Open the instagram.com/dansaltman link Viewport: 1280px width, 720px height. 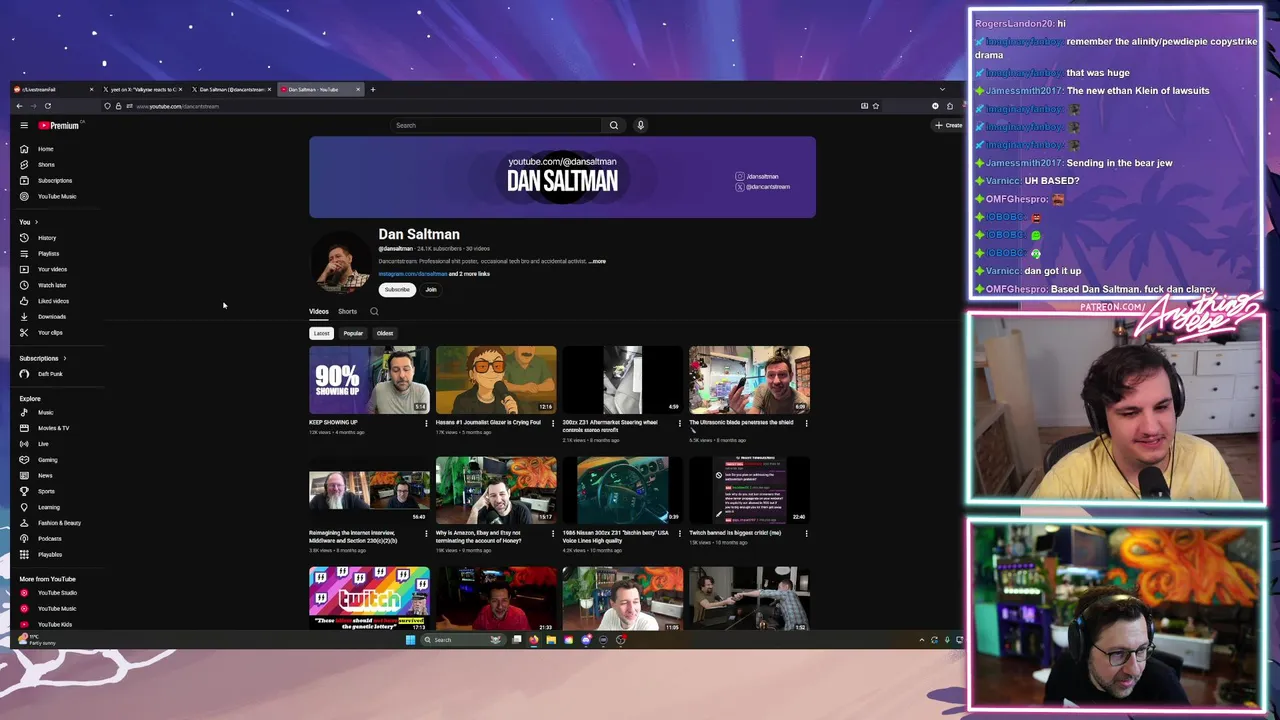coord(413,274)
